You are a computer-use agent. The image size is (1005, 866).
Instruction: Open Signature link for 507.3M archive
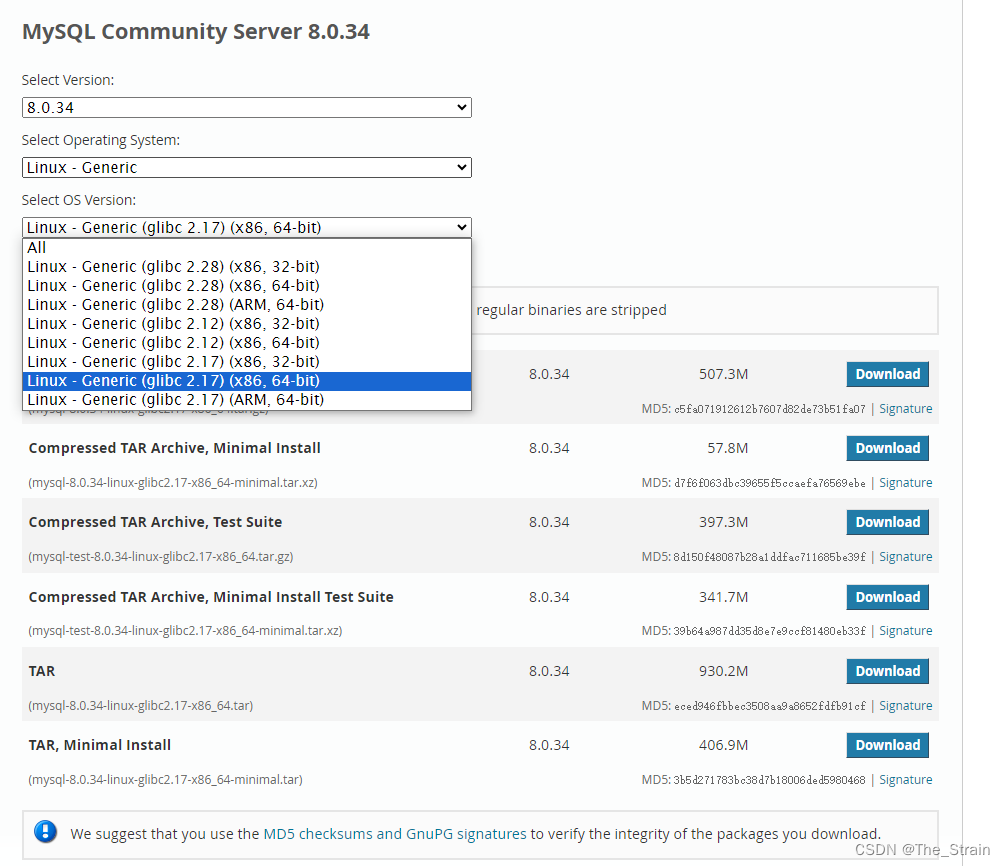(906, 409)
